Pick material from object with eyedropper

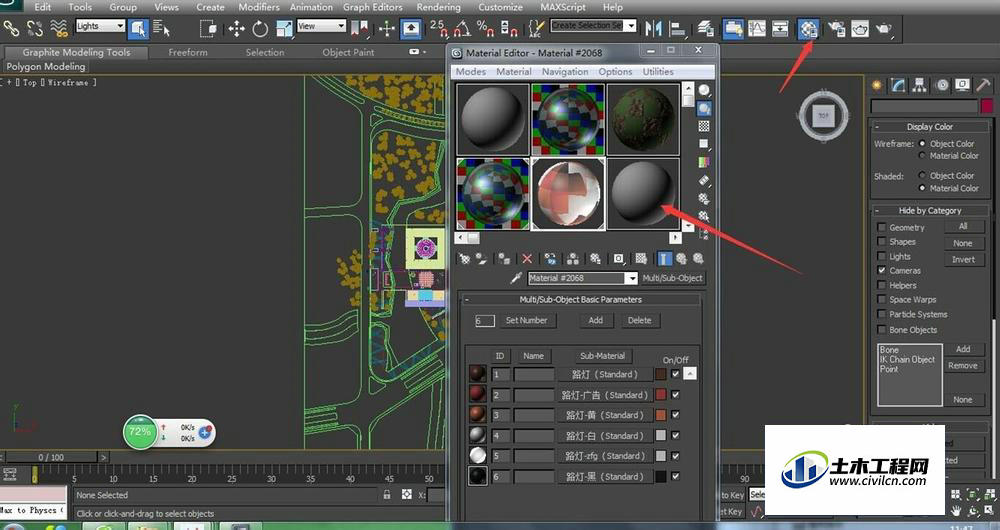tap(516, 278)
